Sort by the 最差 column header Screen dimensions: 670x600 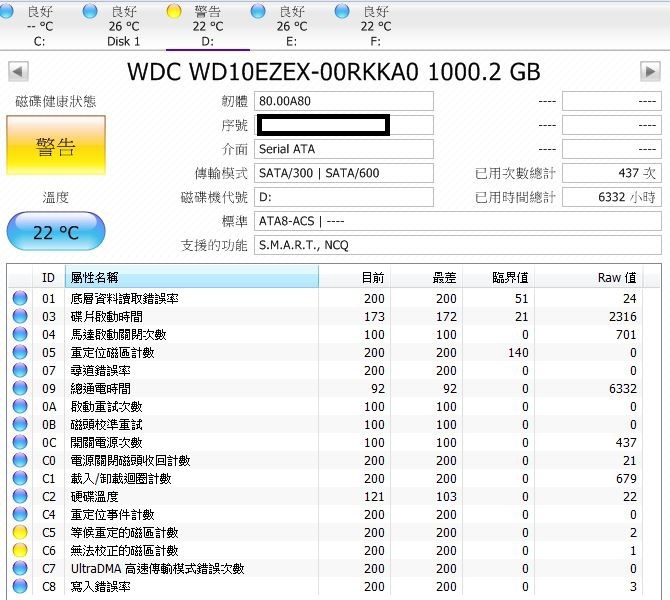pos(426,277)
